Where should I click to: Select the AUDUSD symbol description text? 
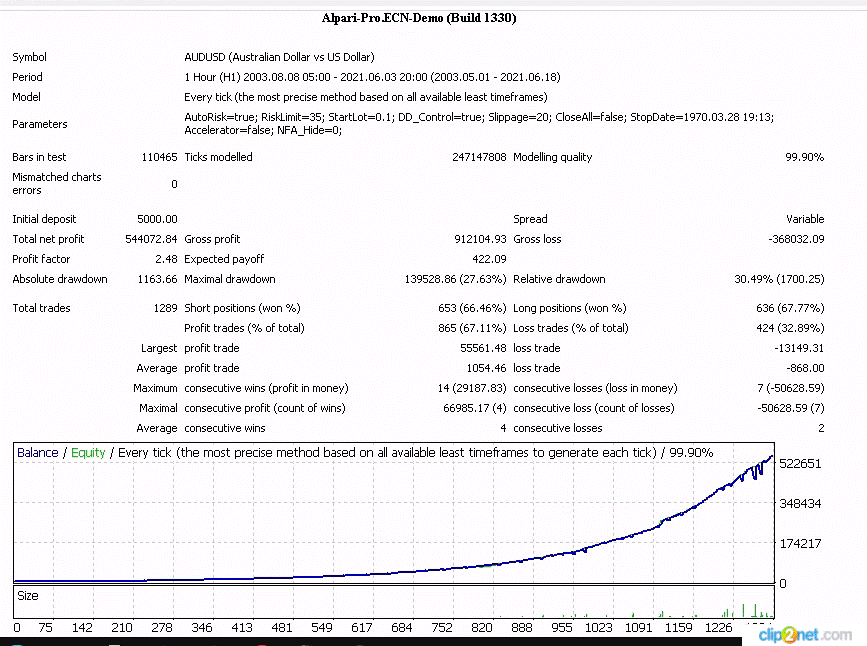click(x=279, y=57)
